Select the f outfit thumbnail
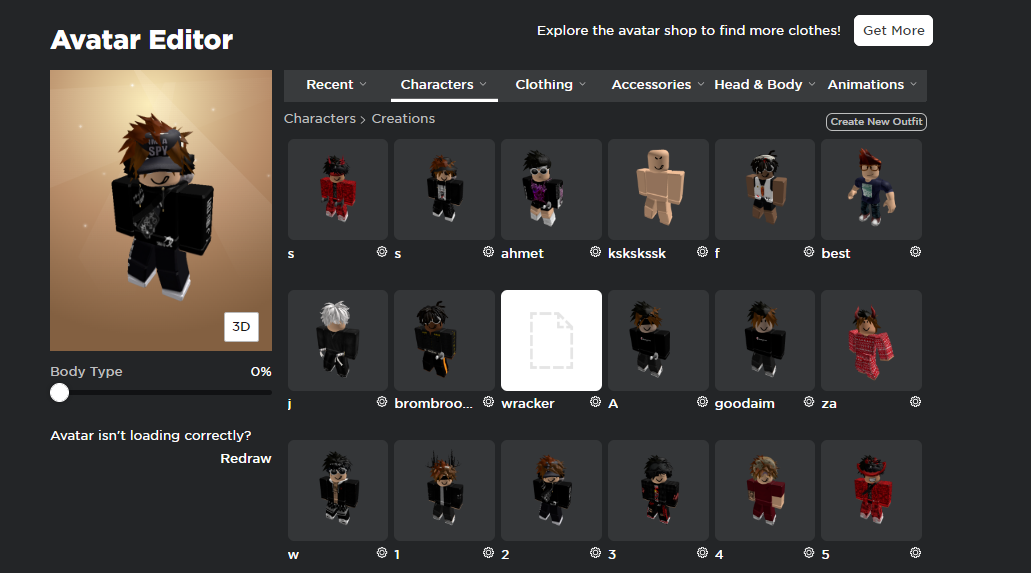This screenshot has height=573, width=1031. 765,189
